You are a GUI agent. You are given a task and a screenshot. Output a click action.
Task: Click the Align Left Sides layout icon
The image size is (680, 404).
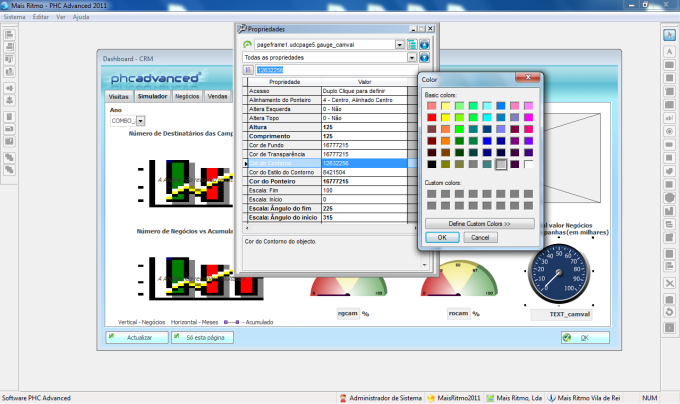point(9,35)
